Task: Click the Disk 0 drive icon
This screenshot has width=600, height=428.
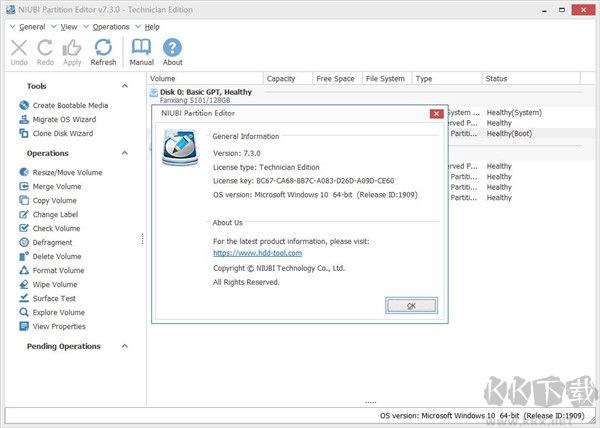Action: (x=153, y=92)
